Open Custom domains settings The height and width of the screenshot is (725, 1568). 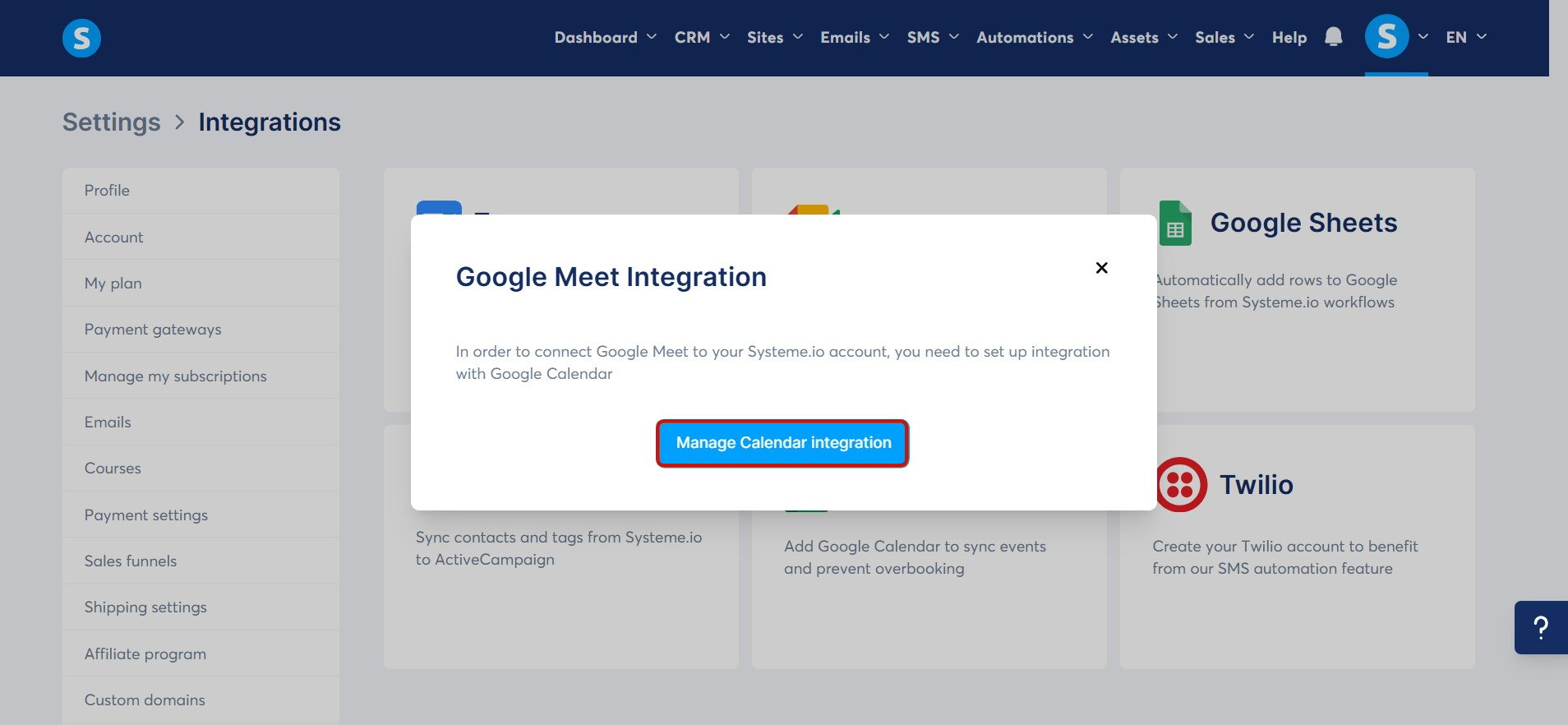click(x=201, y=700)
